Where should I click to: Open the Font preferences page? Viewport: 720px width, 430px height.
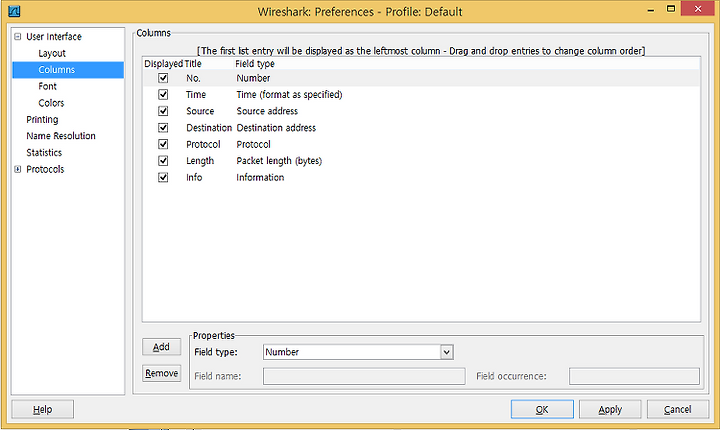[x=47, y=86]
